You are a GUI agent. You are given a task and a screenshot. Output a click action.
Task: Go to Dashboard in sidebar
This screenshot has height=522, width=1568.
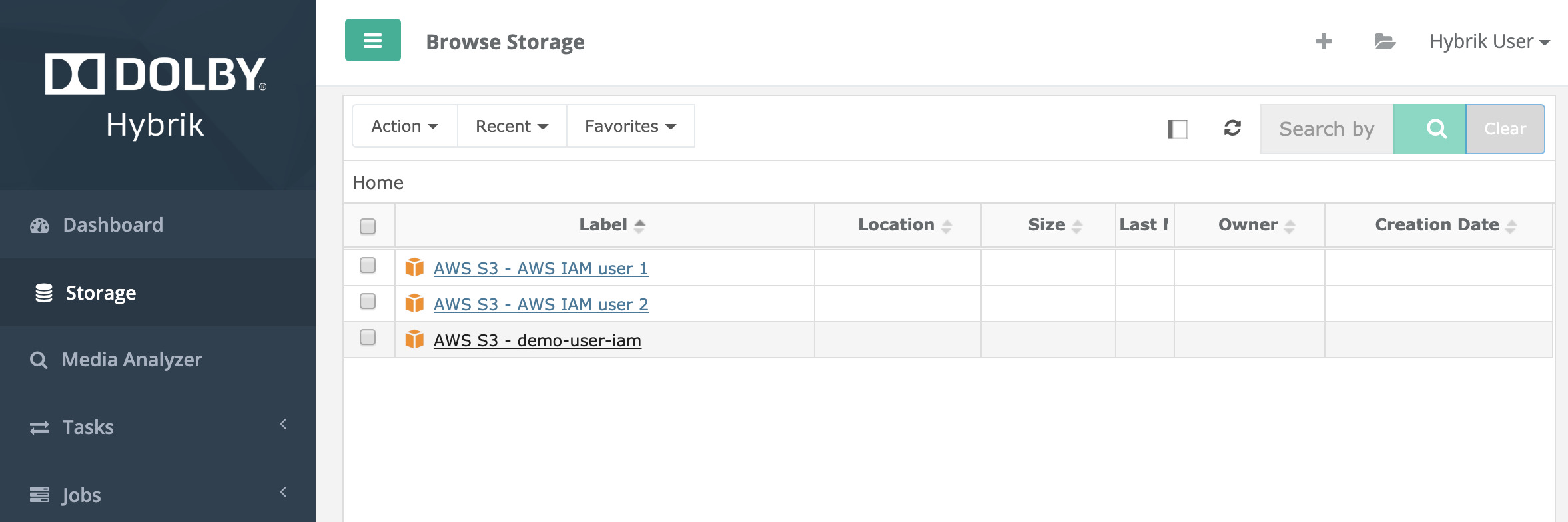158,225
